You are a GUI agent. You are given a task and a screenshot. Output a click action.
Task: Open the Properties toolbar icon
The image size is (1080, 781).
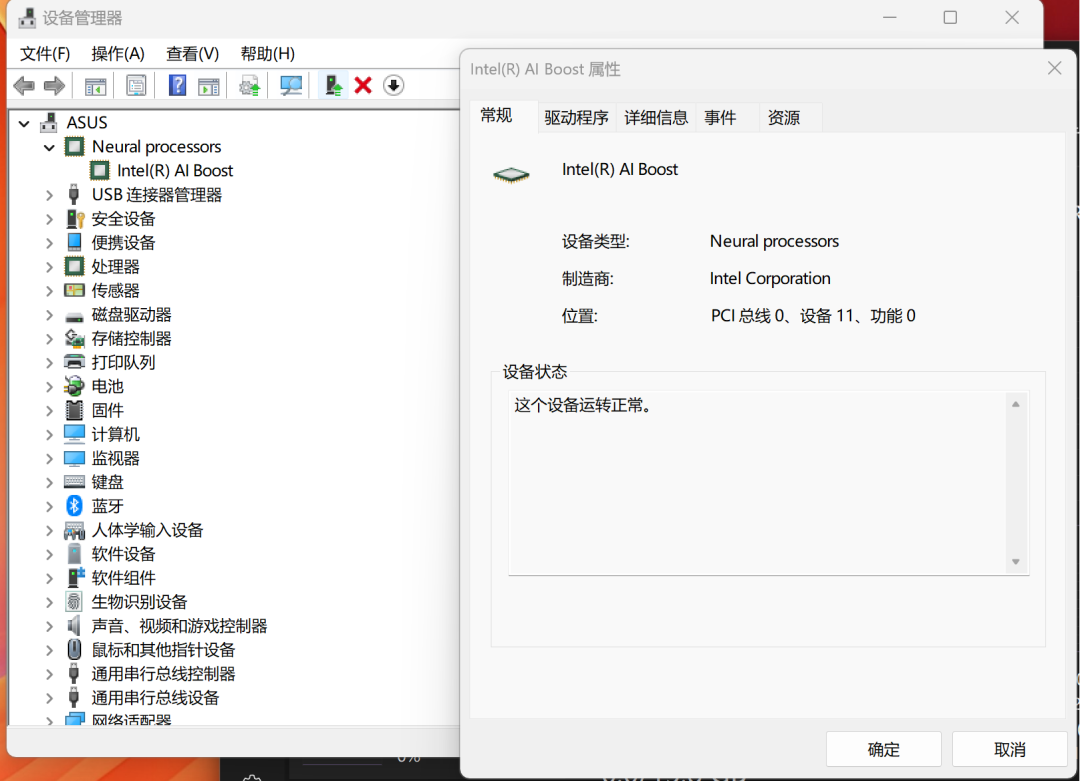tap(135, 85)
